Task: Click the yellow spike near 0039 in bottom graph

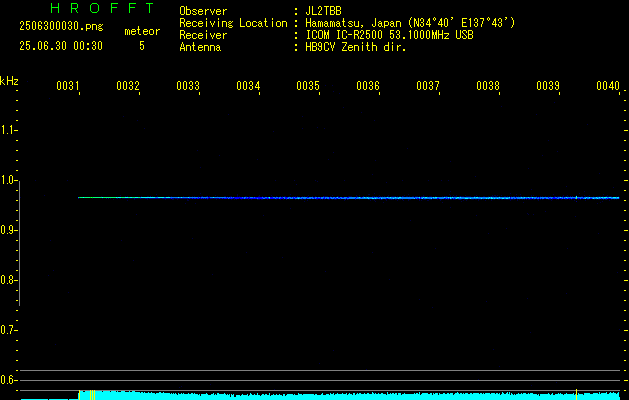Action: coord(576,394)
